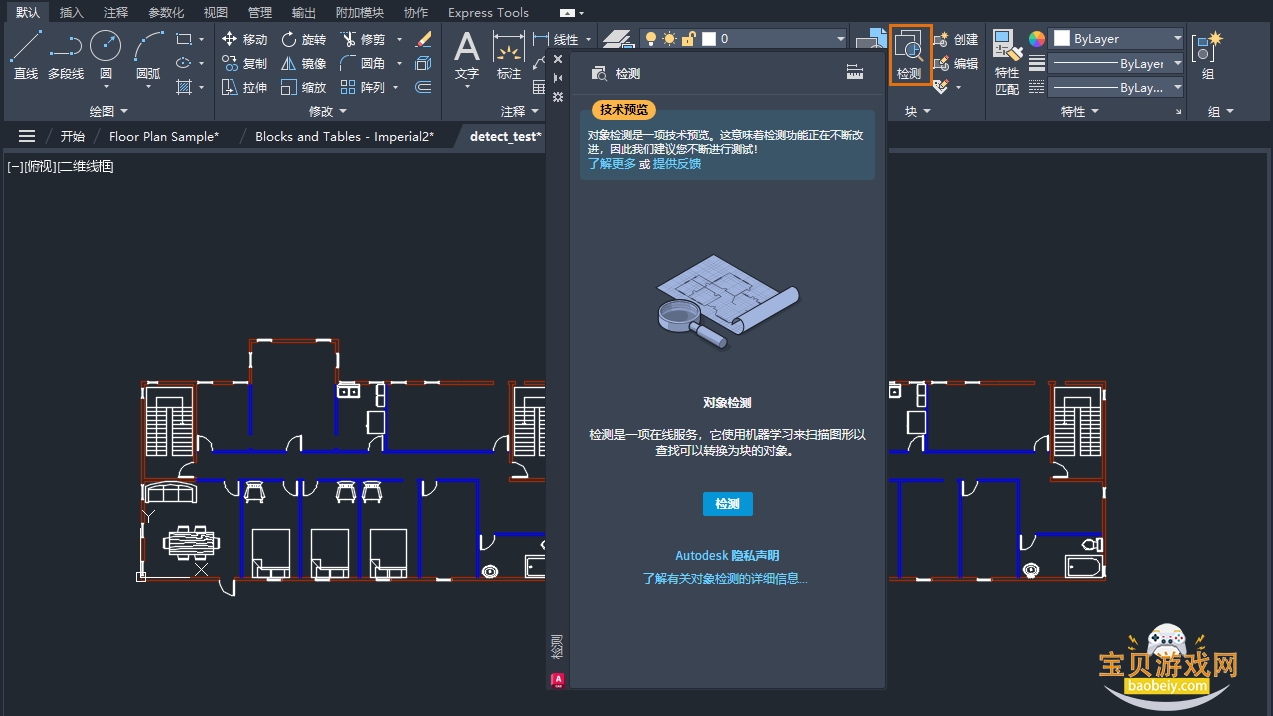Open the Floor Plan Sample* drawing tab
This screenshot has height=716, width=1273.
click(164, 136)
